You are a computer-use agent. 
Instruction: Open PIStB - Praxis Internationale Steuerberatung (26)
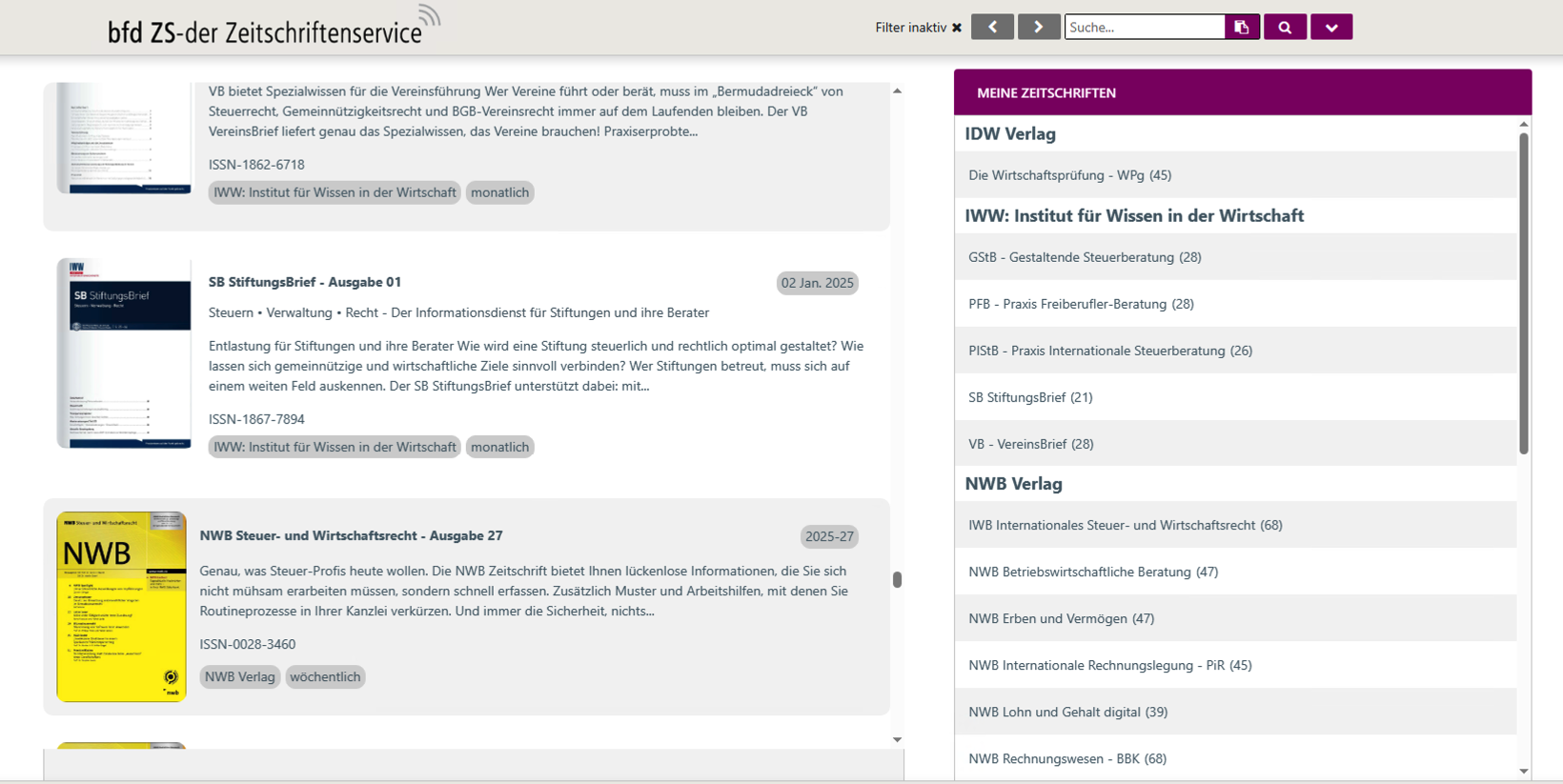click(1235, 351)
